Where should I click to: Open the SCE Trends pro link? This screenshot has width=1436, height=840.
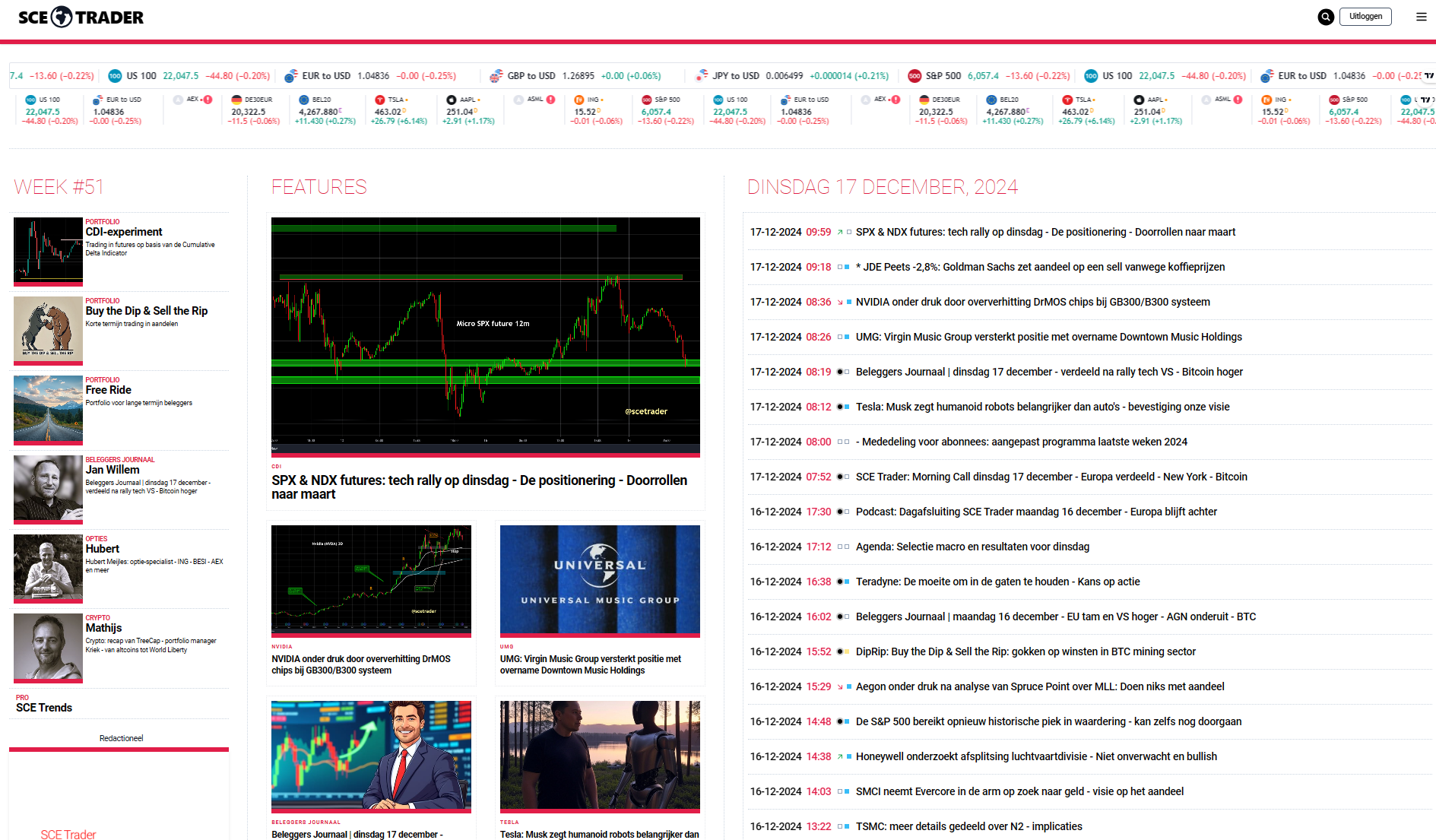(x=44, y=708)
